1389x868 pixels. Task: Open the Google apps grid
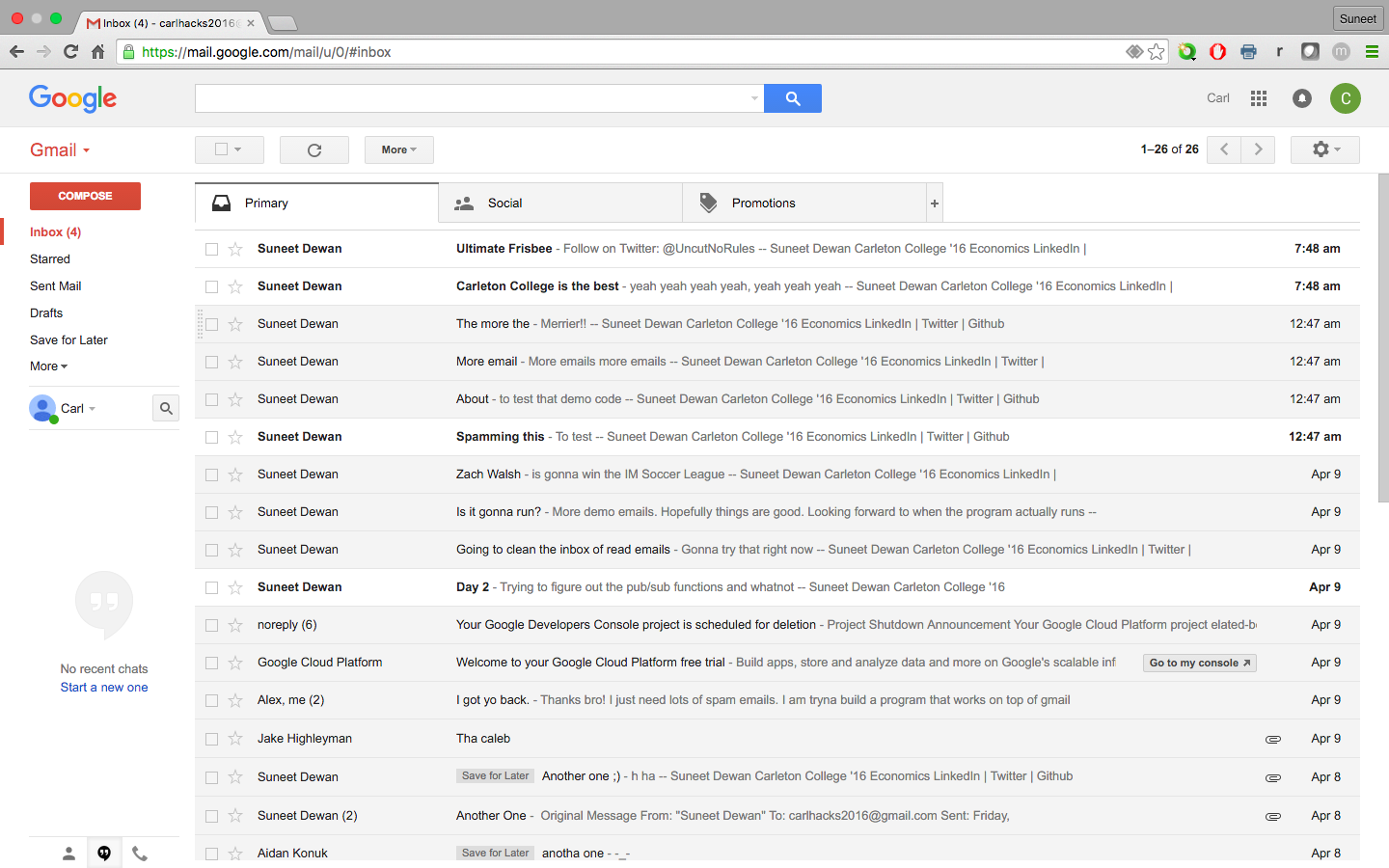pos(1259,98)
